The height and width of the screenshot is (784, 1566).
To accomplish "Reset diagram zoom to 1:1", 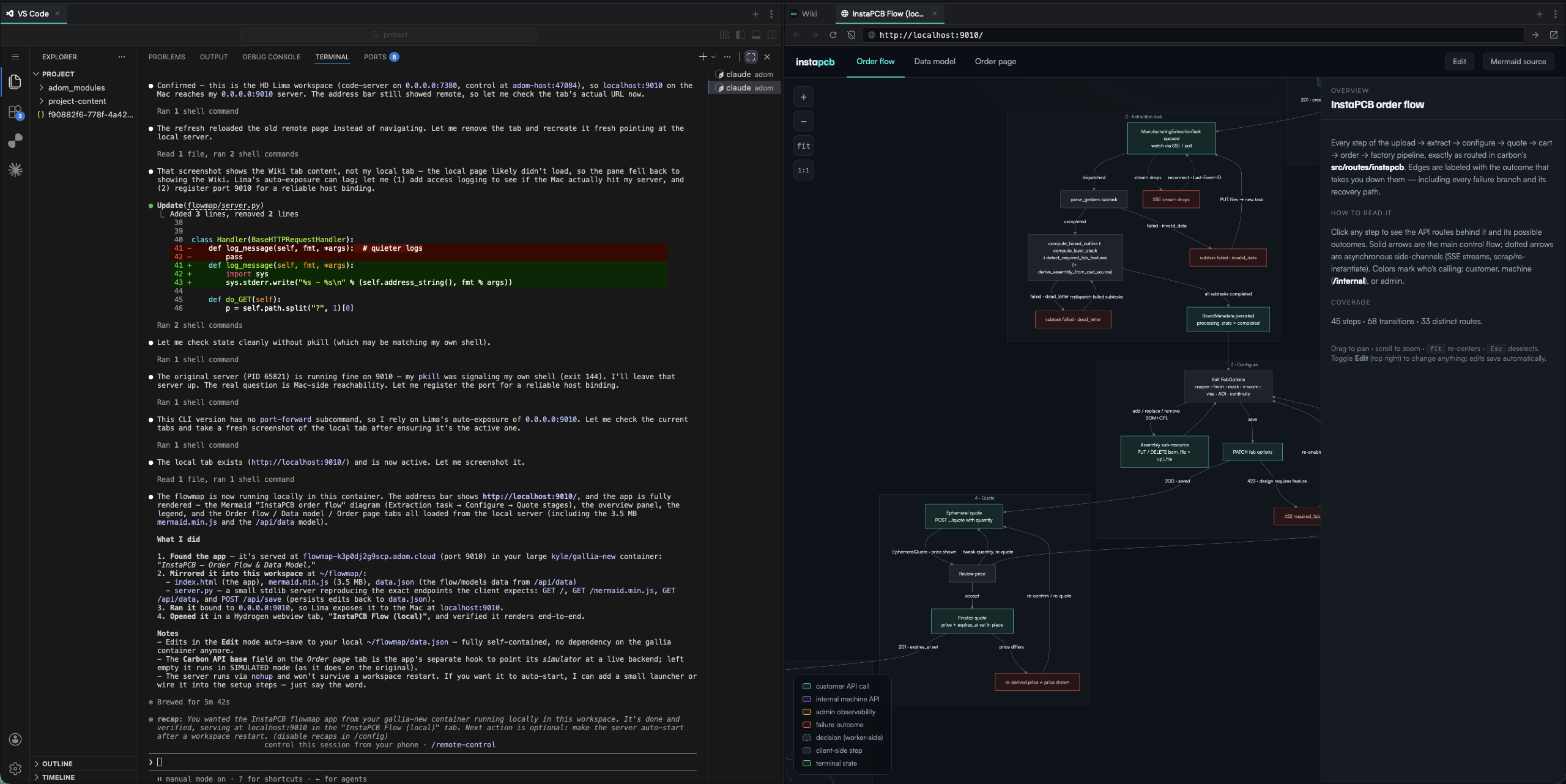I will click(x=804, y=171).
